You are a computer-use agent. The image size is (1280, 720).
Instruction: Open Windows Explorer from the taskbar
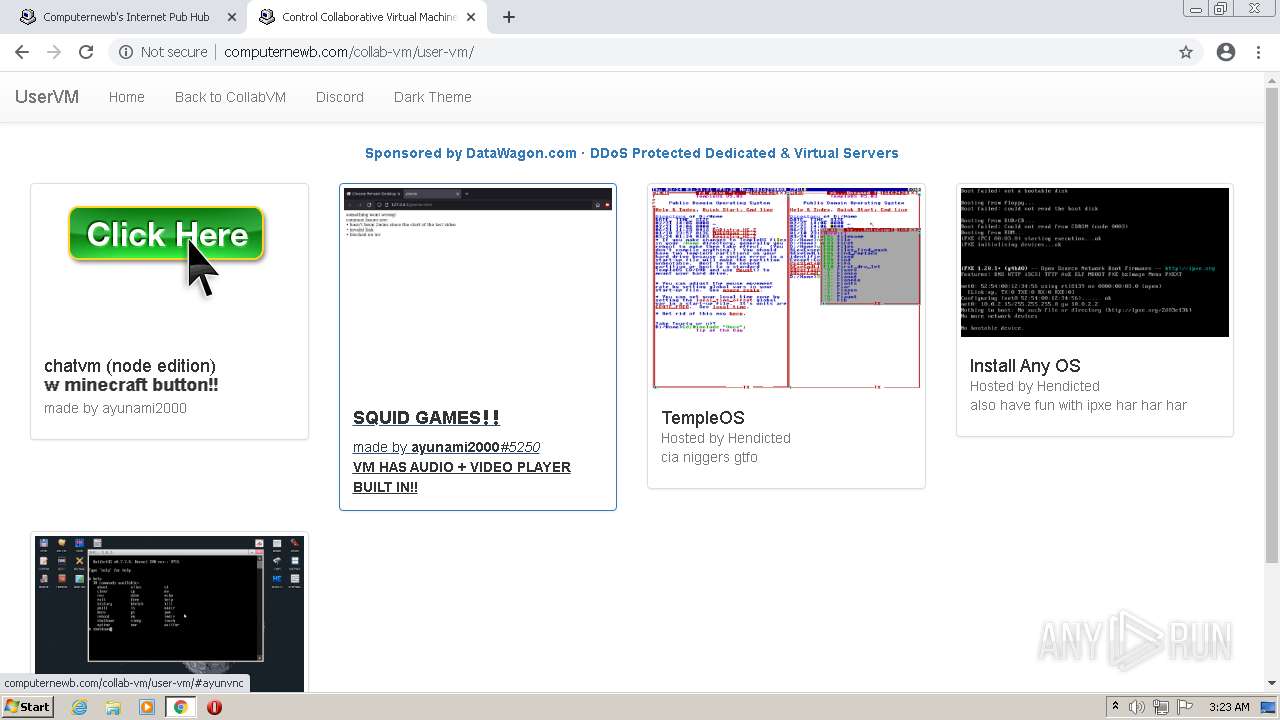click(113, 707)
